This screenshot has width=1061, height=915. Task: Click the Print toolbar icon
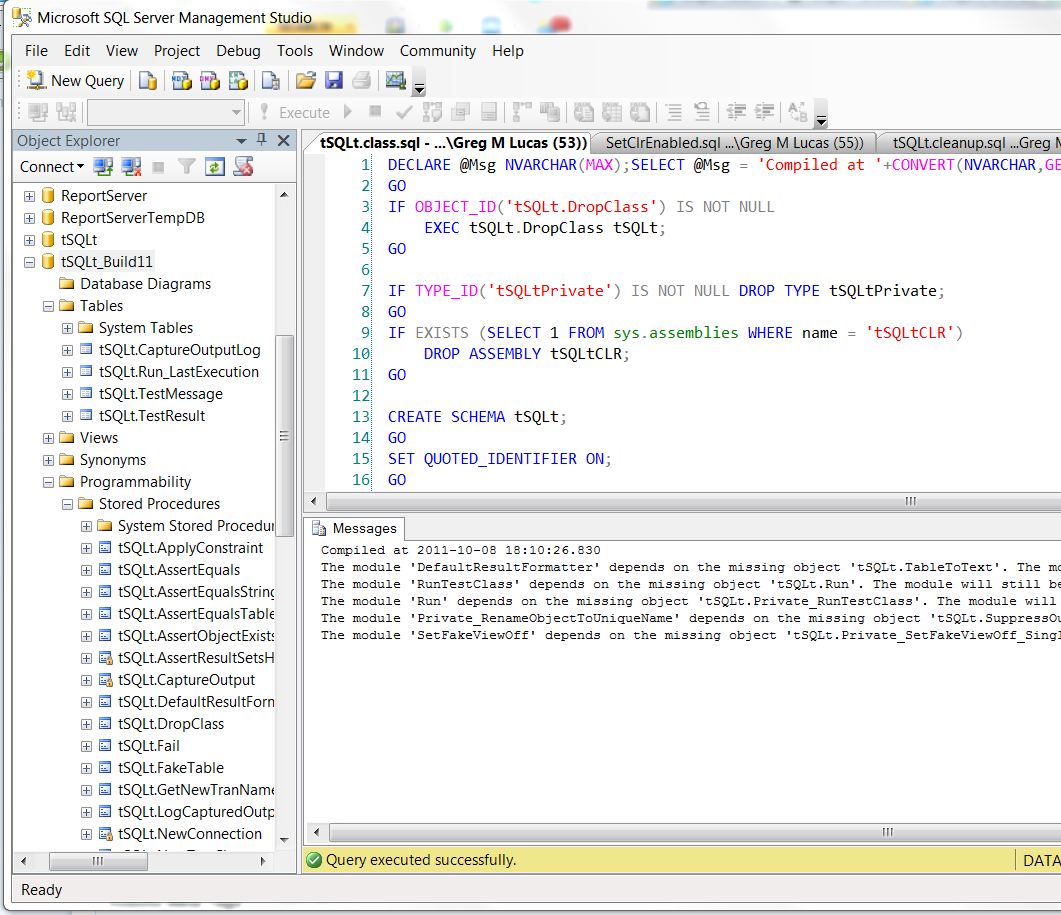coord(361,80)
